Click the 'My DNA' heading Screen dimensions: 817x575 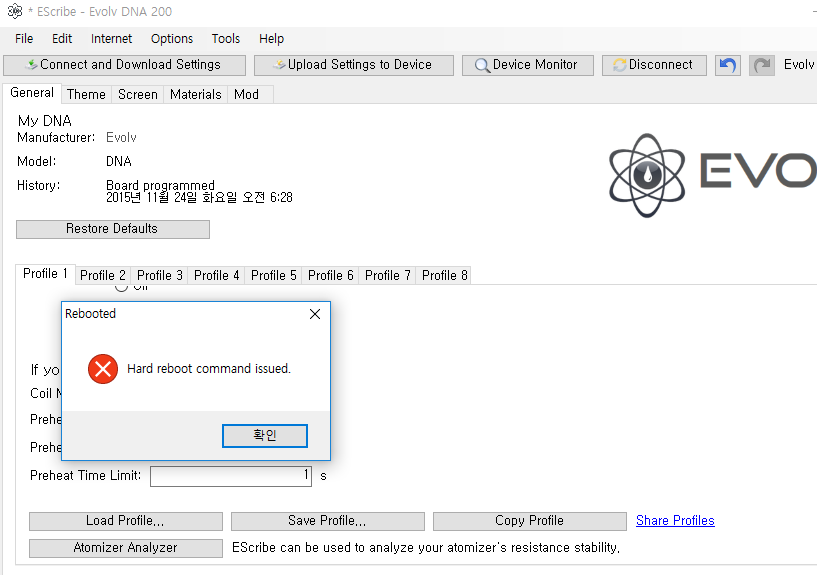click(x=45, y=121)
